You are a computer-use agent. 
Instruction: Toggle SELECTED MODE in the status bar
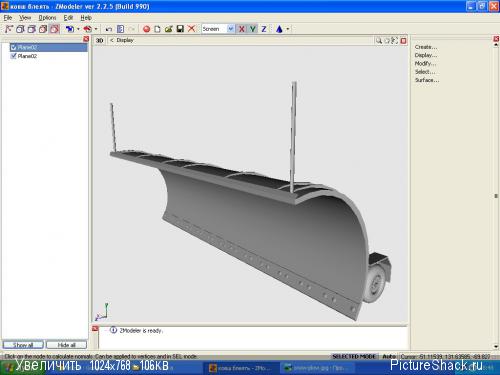pyautogui.click(x=354, y=356)
